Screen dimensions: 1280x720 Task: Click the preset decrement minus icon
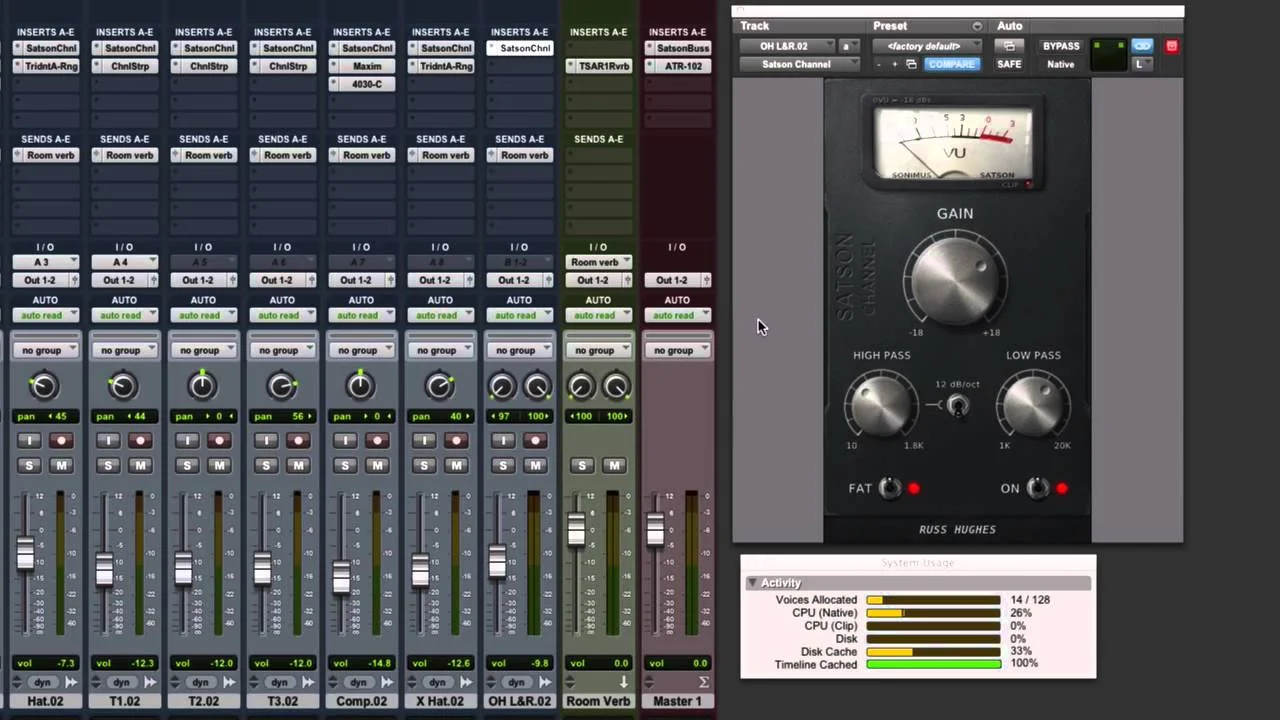(x=878, y=63)
